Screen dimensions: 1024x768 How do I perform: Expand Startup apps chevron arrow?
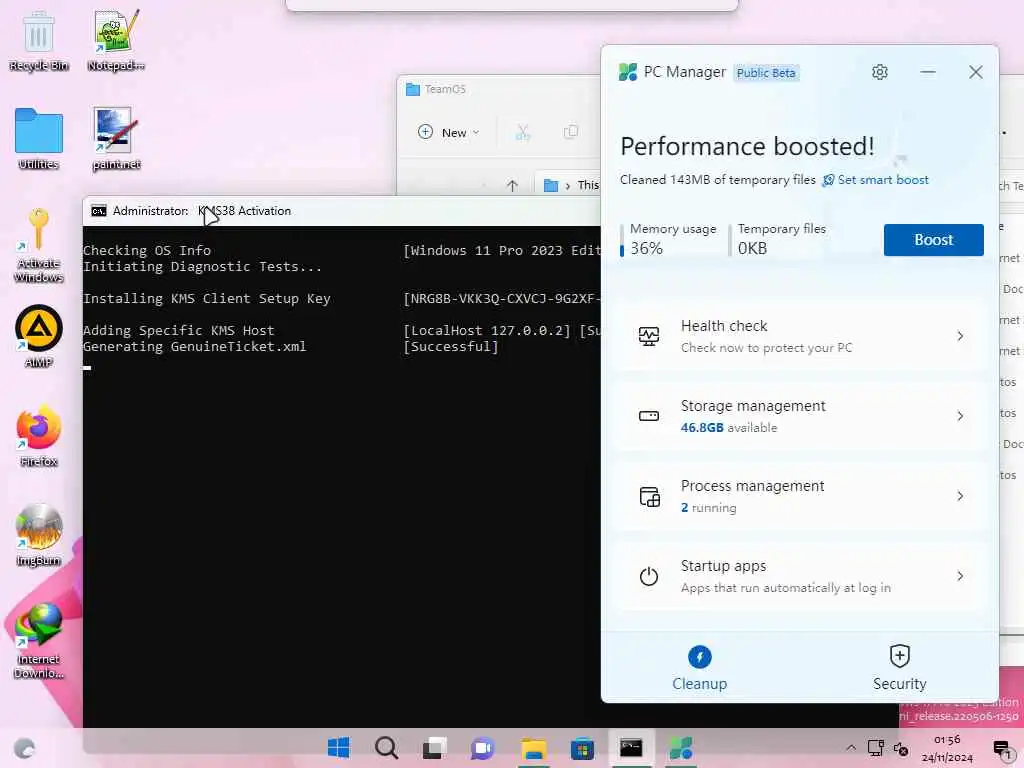[960, 576]
